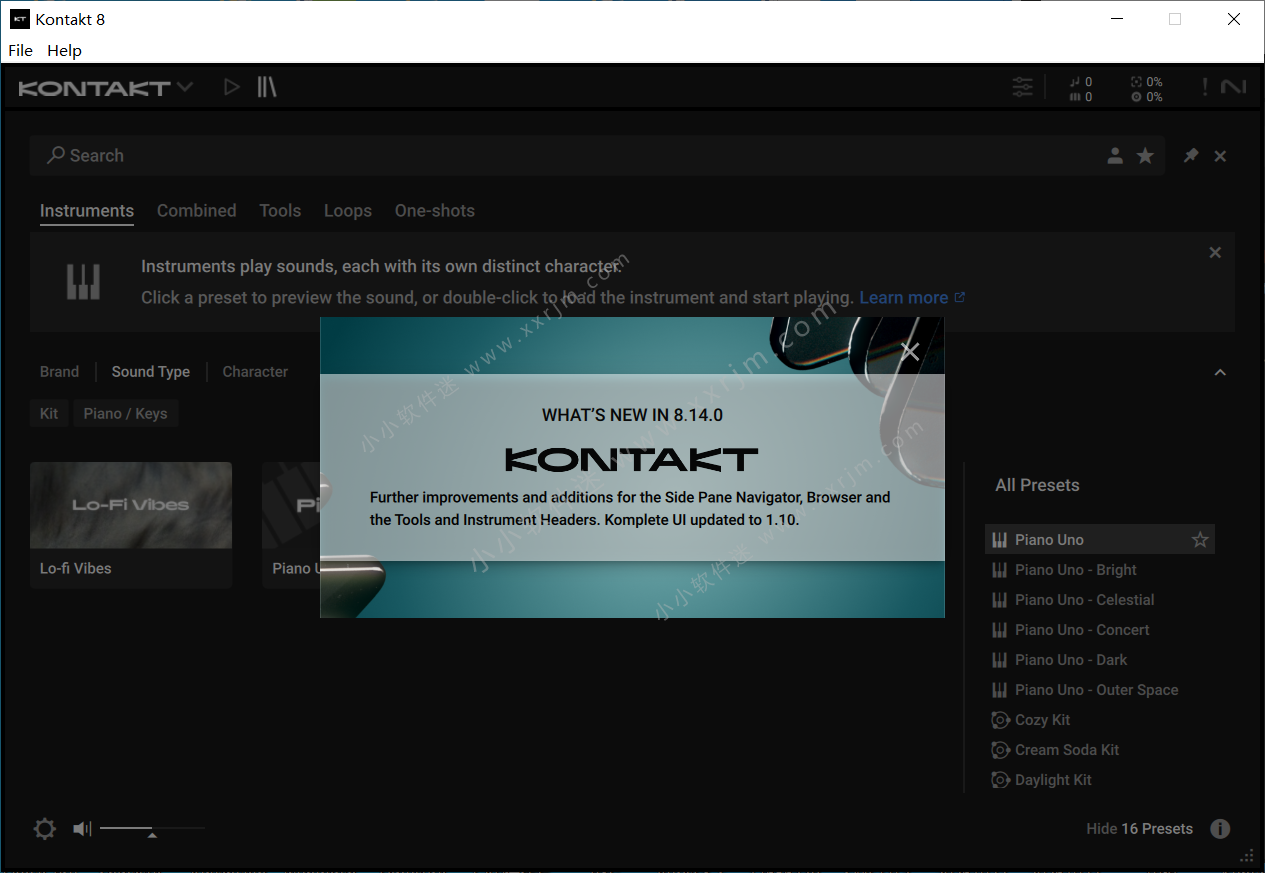Select the Character filter category
1265x873 pixels.
255,372
